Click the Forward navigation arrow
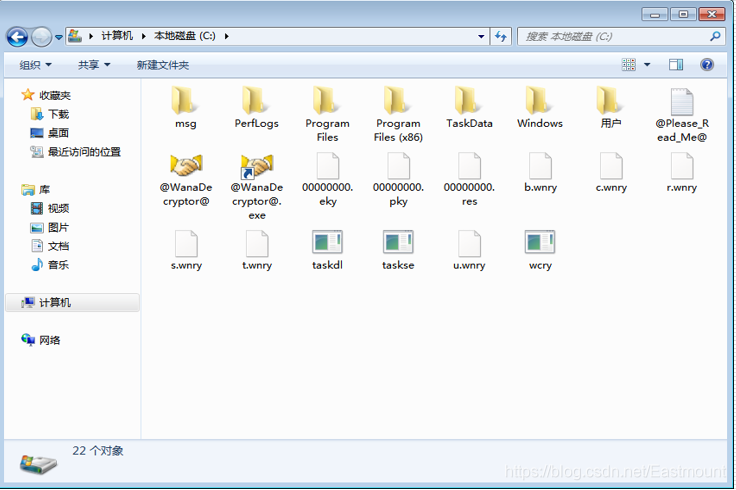This screenshot has height=490, width=736. tap(41, 37)
